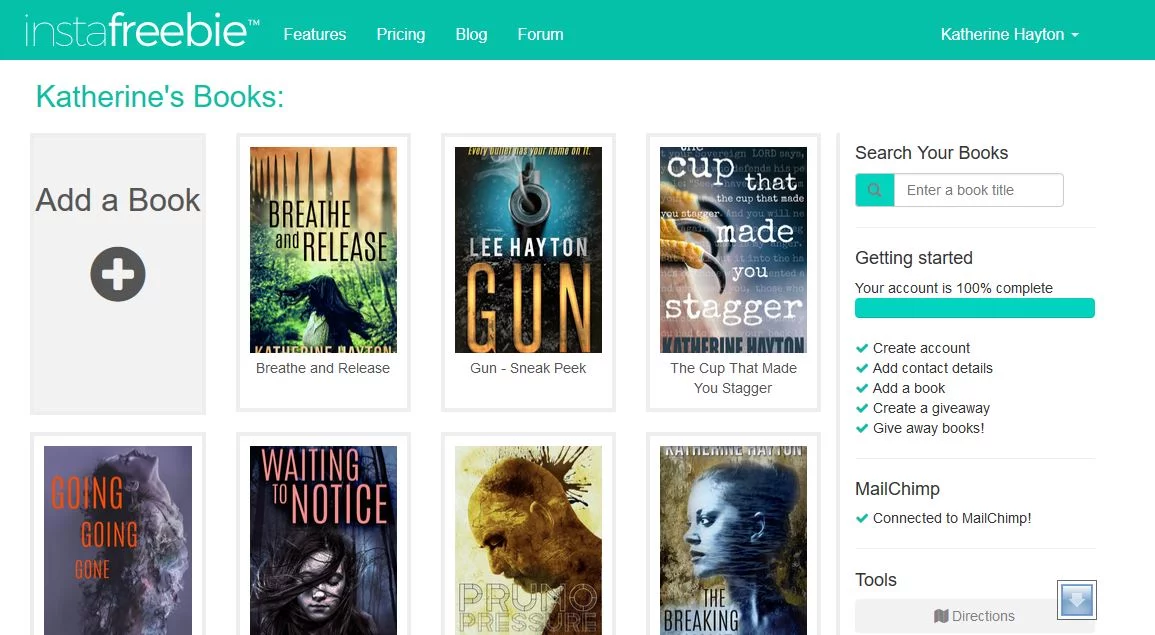Click checkmark beside Connected to MailChimp

[x=862, y=518]
